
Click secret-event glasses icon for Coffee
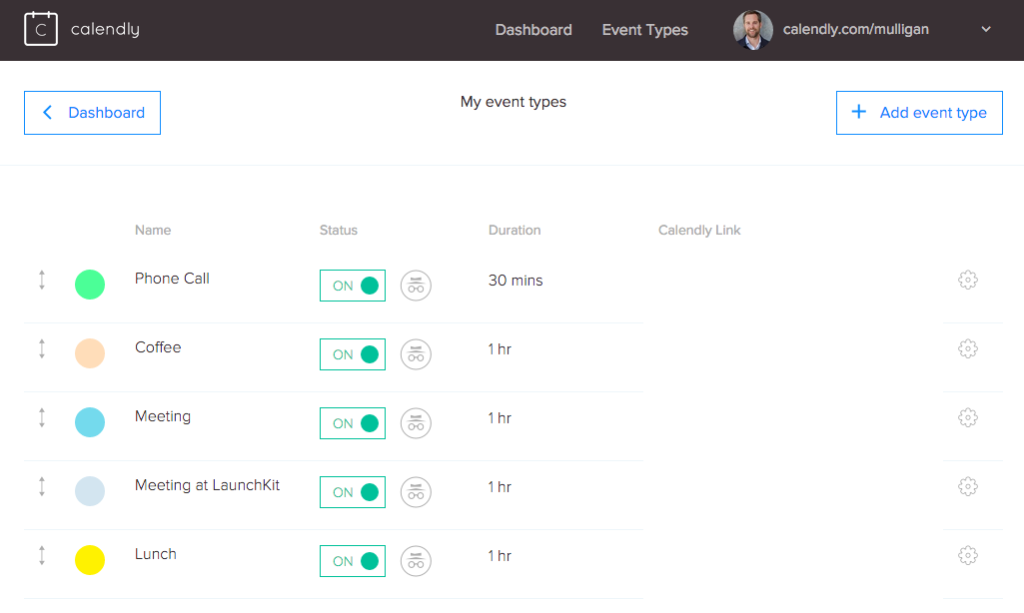click(416, 354)
